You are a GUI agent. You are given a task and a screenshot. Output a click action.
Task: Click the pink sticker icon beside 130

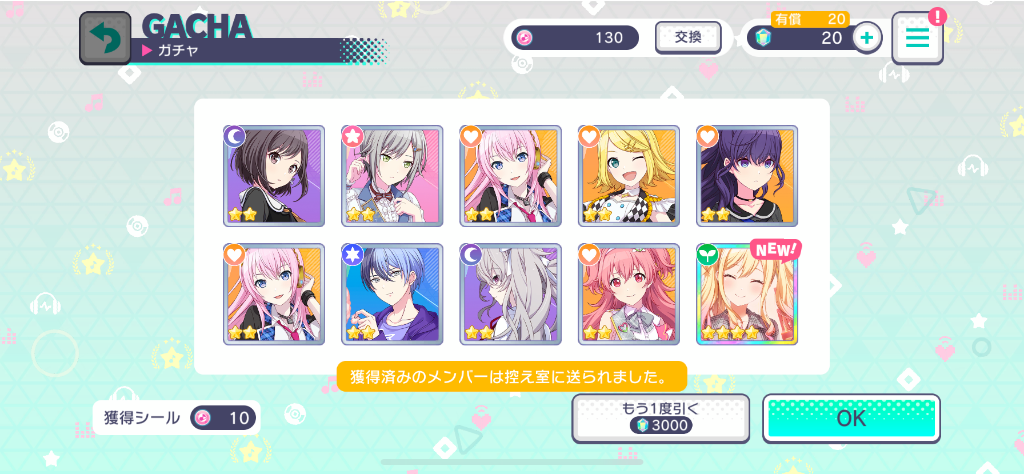[x=524, y=38]
